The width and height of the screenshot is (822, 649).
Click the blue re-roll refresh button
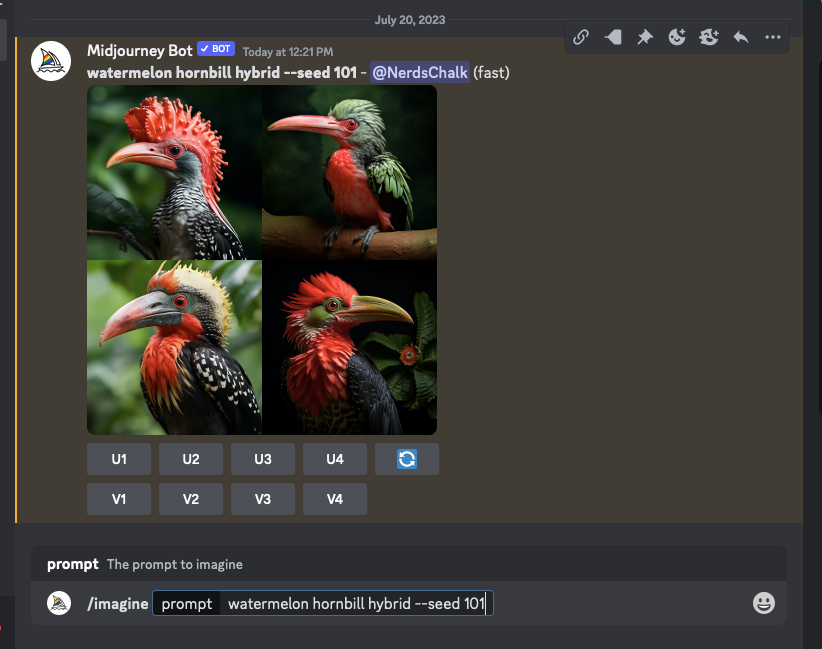[407, 459]
